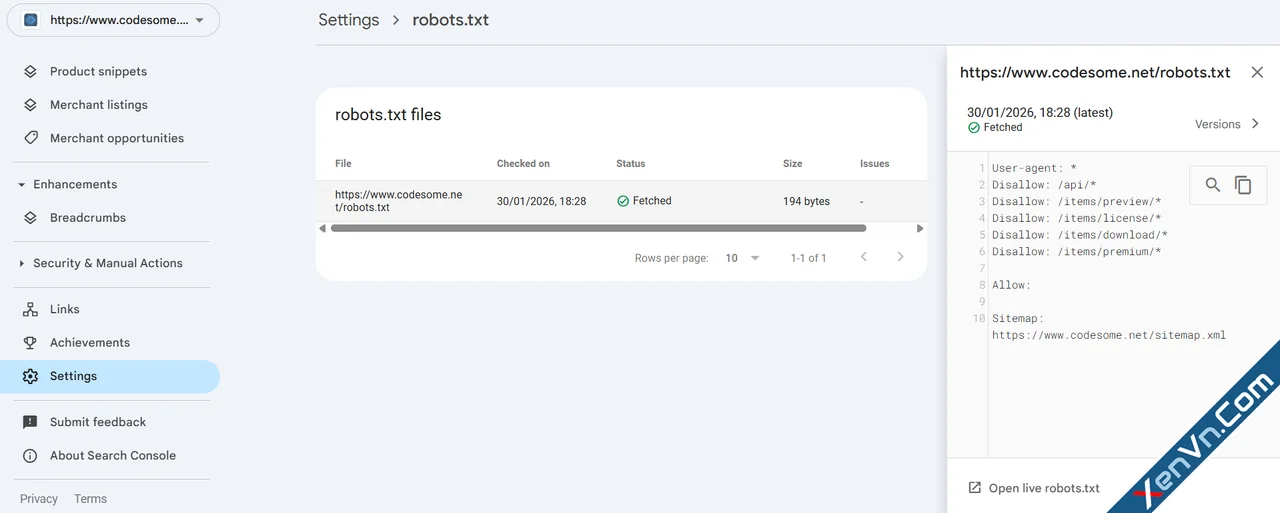Image resolution: width=1280 pixels, height=513 pixels.
Task: Open About Search Console
Action: (113, 456)
